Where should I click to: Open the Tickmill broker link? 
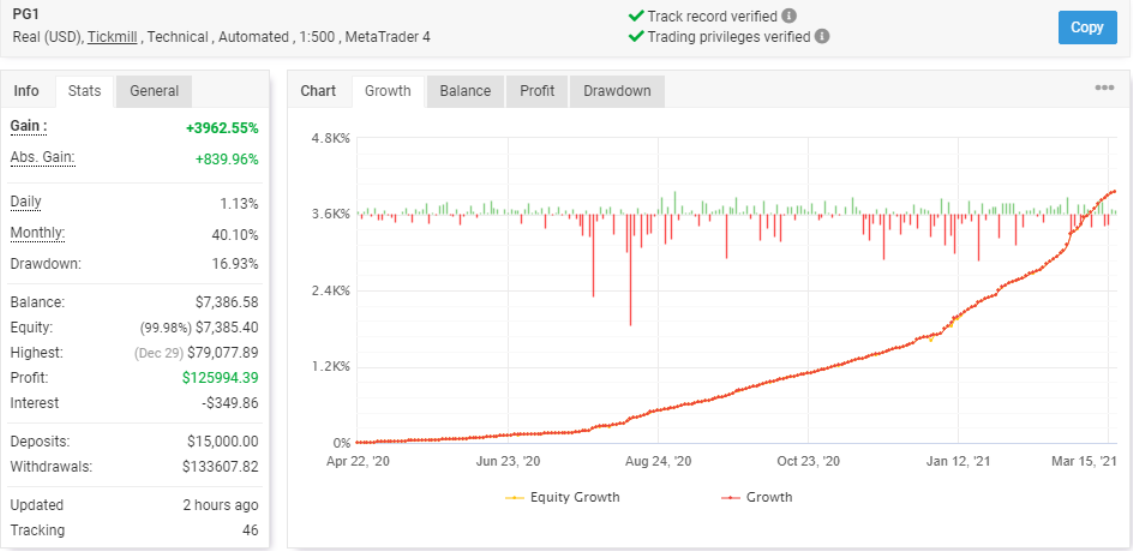click(x=114, y=37)
